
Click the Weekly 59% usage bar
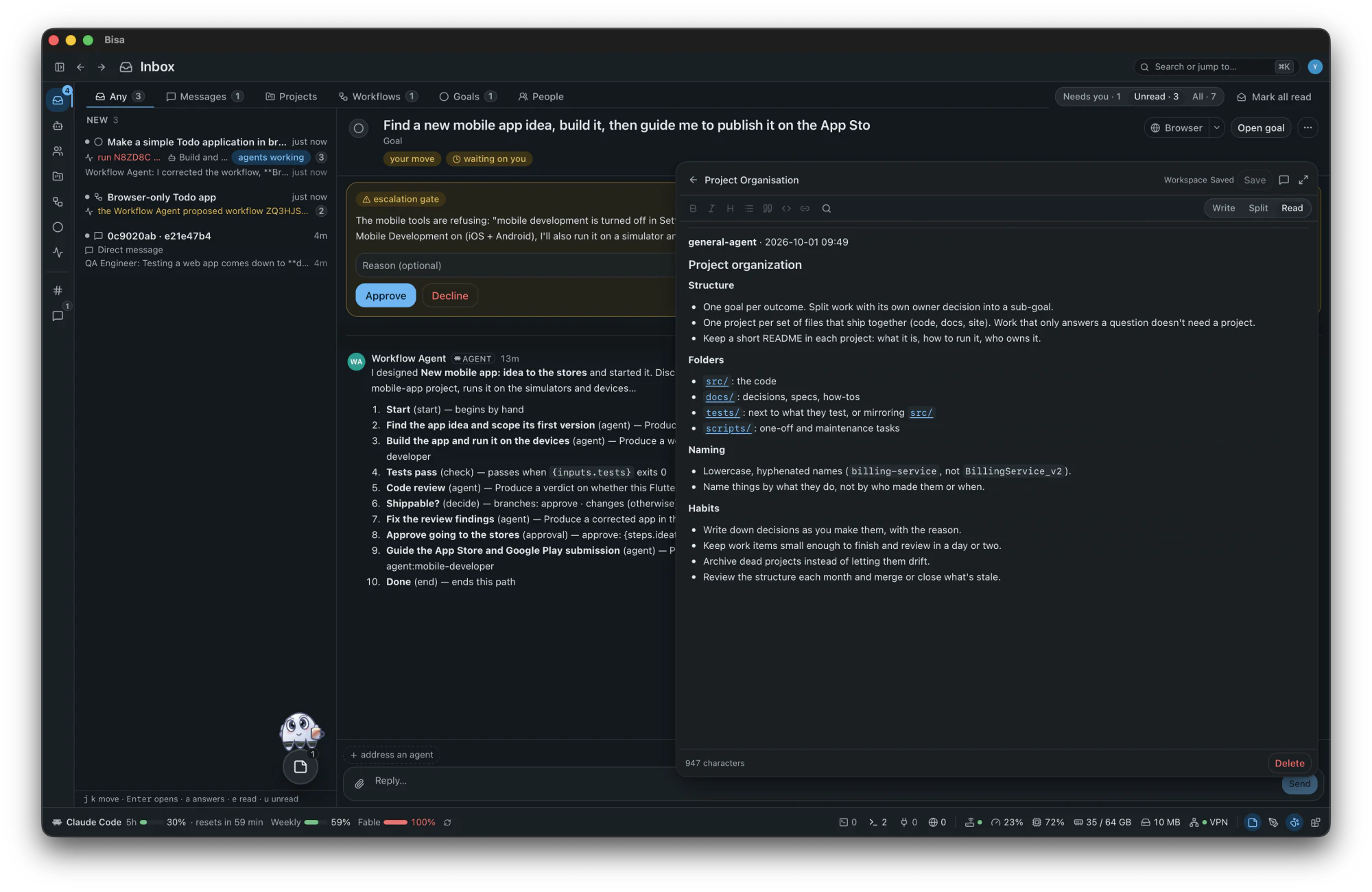[310, 822]
